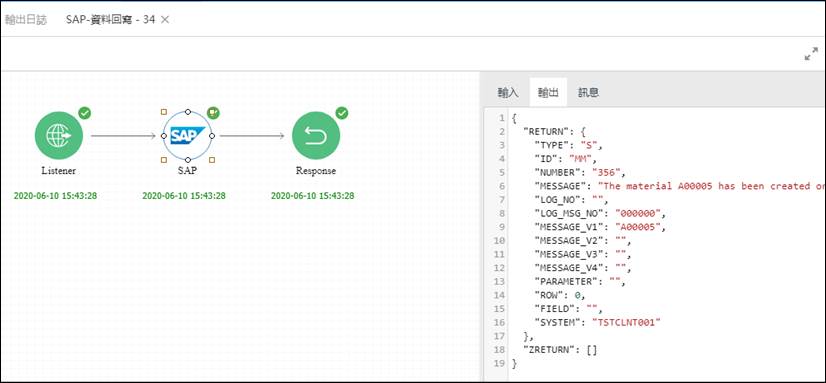
Task: Expand the flow view to fullscreen
Action: coord(811,54)
